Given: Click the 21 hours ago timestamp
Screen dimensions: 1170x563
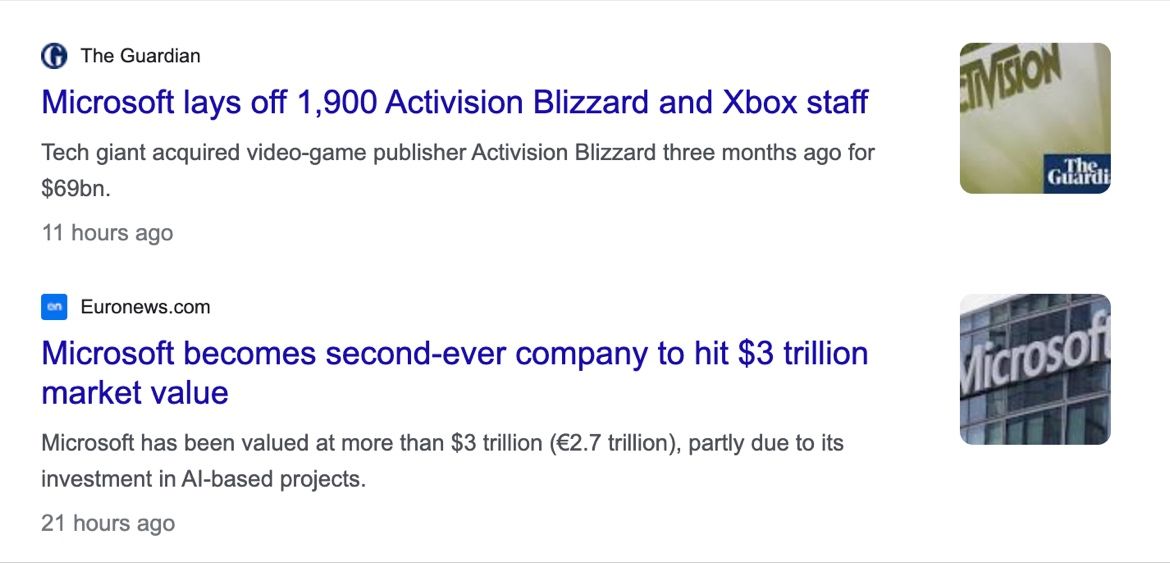Looking at the screenshot, I should click(107, 523).
